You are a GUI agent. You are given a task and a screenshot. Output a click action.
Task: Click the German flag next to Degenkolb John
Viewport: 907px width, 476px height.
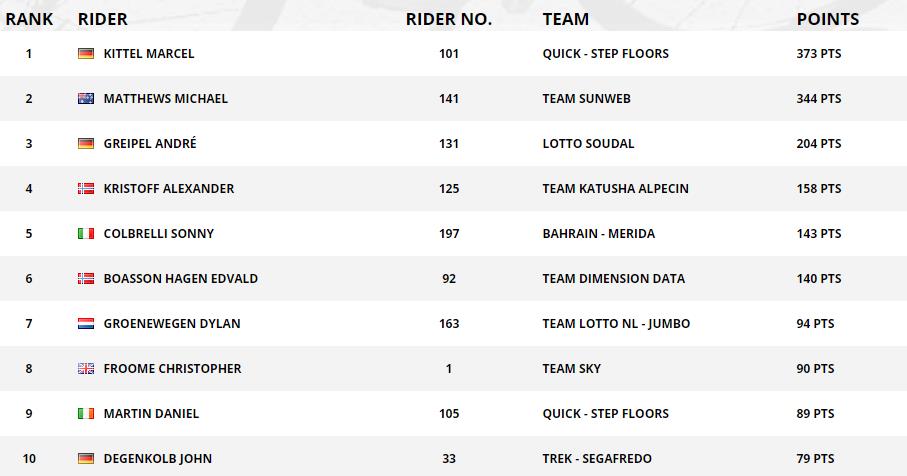86,459
